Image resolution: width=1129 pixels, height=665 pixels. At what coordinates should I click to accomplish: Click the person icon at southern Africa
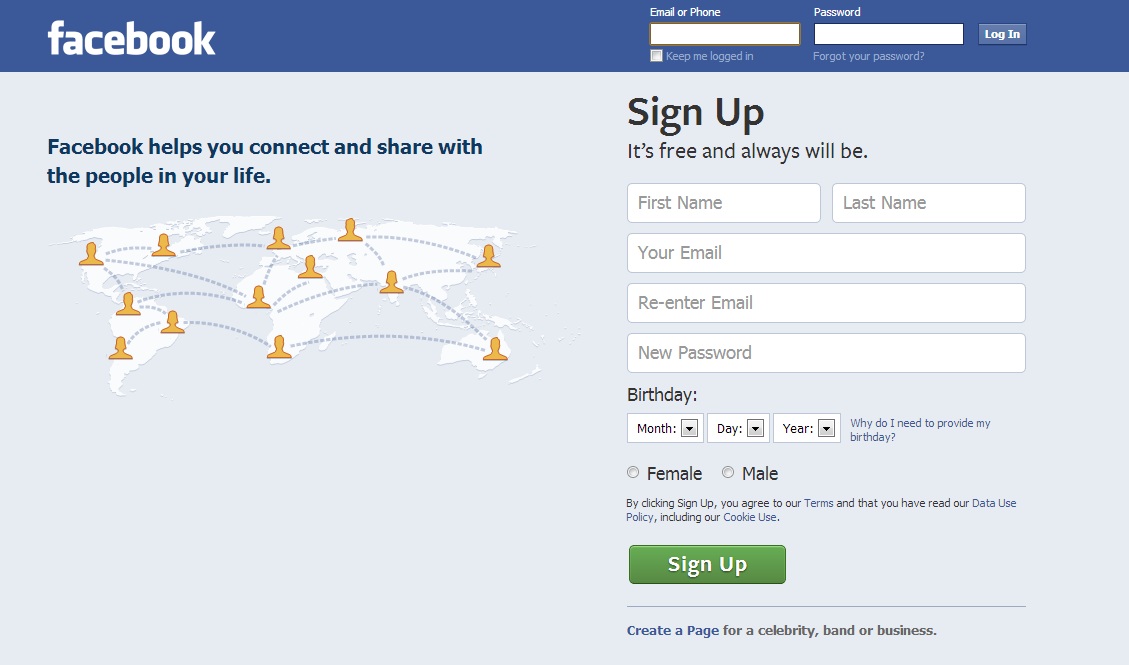(x=279, y=346)
